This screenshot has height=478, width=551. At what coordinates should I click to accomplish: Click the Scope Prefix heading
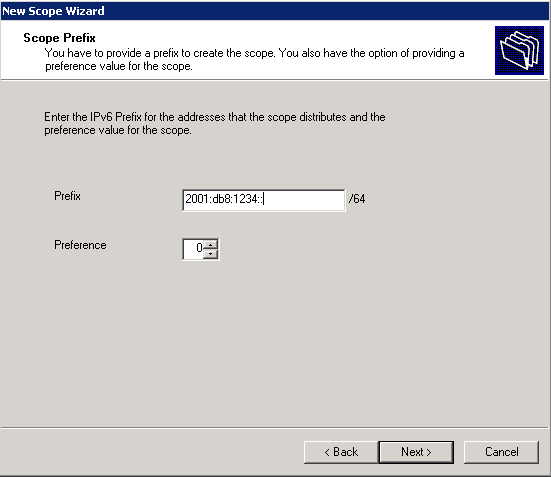coord(59,38)
